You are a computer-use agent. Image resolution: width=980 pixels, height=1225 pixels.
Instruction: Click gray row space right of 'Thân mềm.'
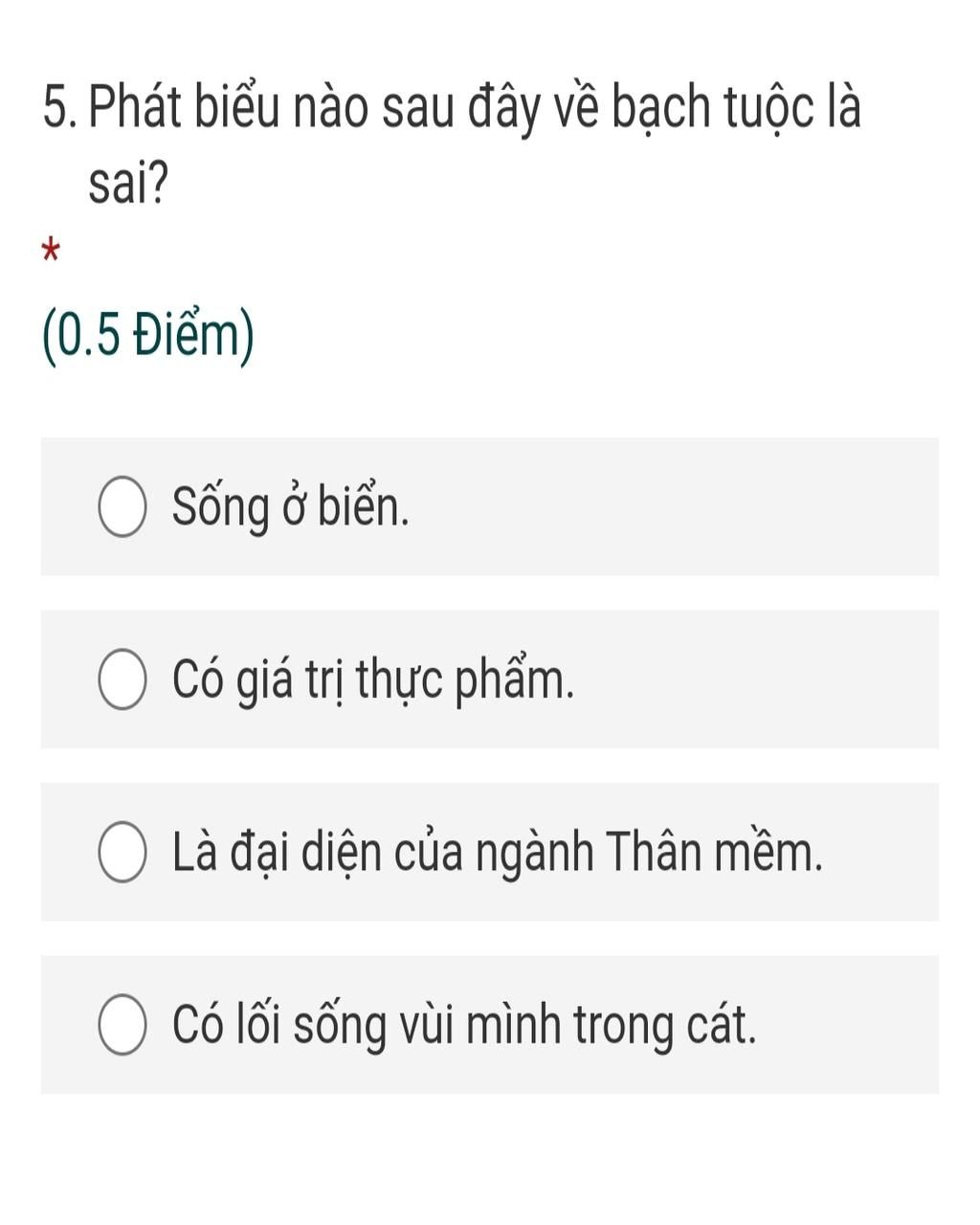click(880, 853)
